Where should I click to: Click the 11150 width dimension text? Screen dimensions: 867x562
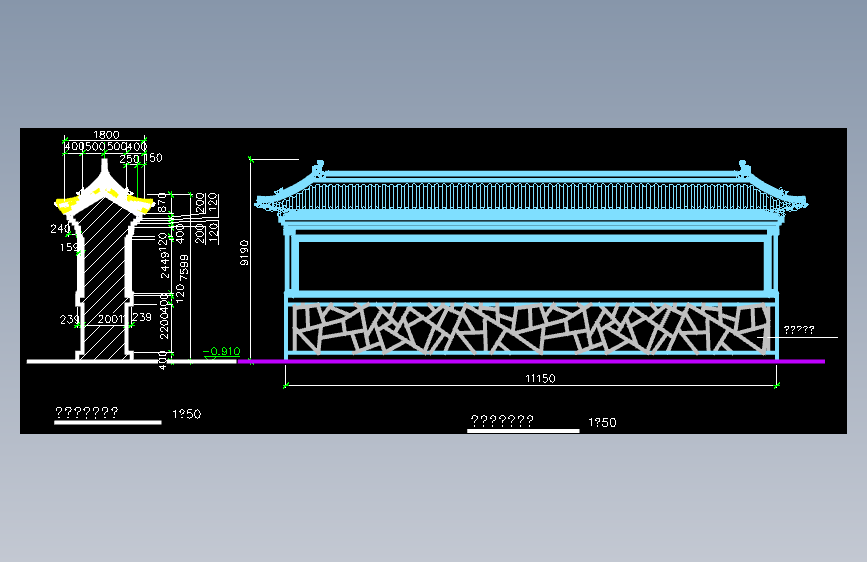coord(540,378)
